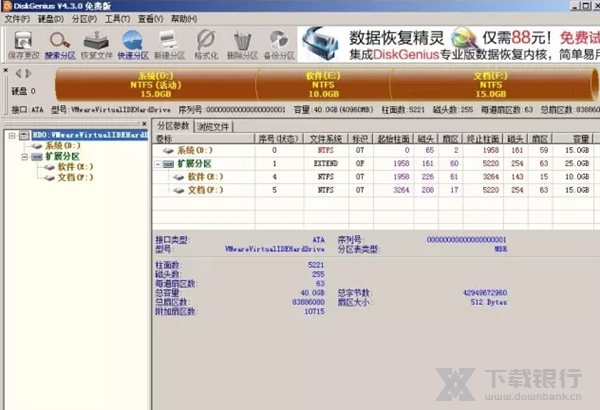
Task: Click the MBR partition table type value
Action: tap(501, 249)
